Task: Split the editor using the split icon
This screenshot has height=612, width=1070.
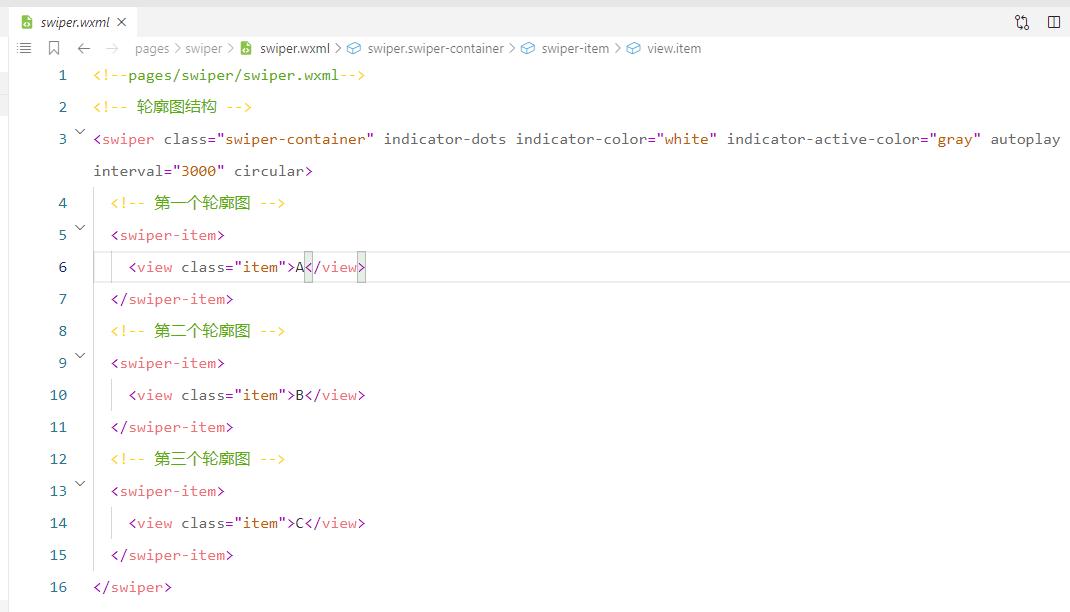Action: (1053, 22)
